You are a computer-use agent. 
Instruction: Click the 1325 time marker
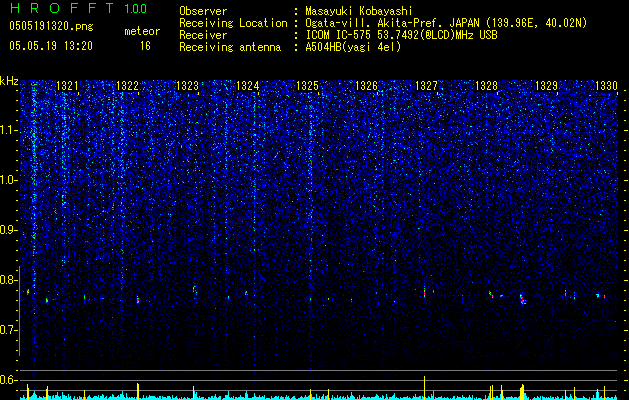[307, 86]
